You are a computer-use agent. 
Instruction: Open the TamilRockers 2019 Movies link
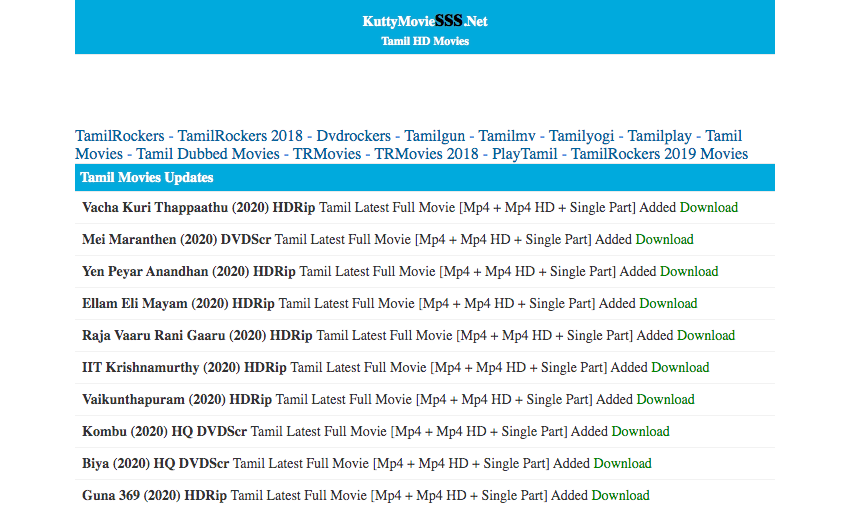pos(659,154)
